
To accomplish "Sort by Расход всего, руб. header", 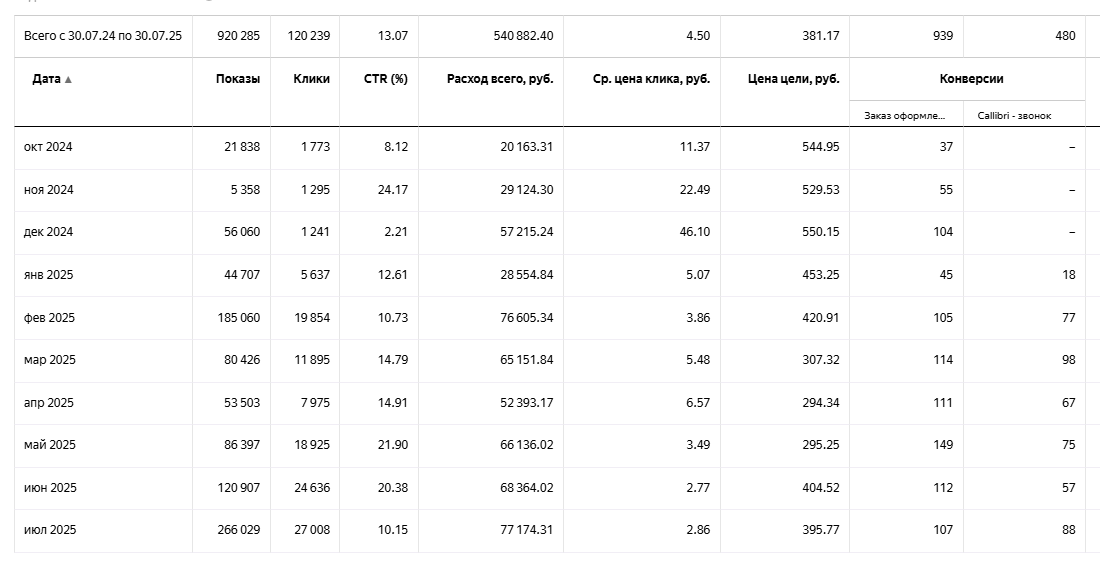I will coord(499,79).
